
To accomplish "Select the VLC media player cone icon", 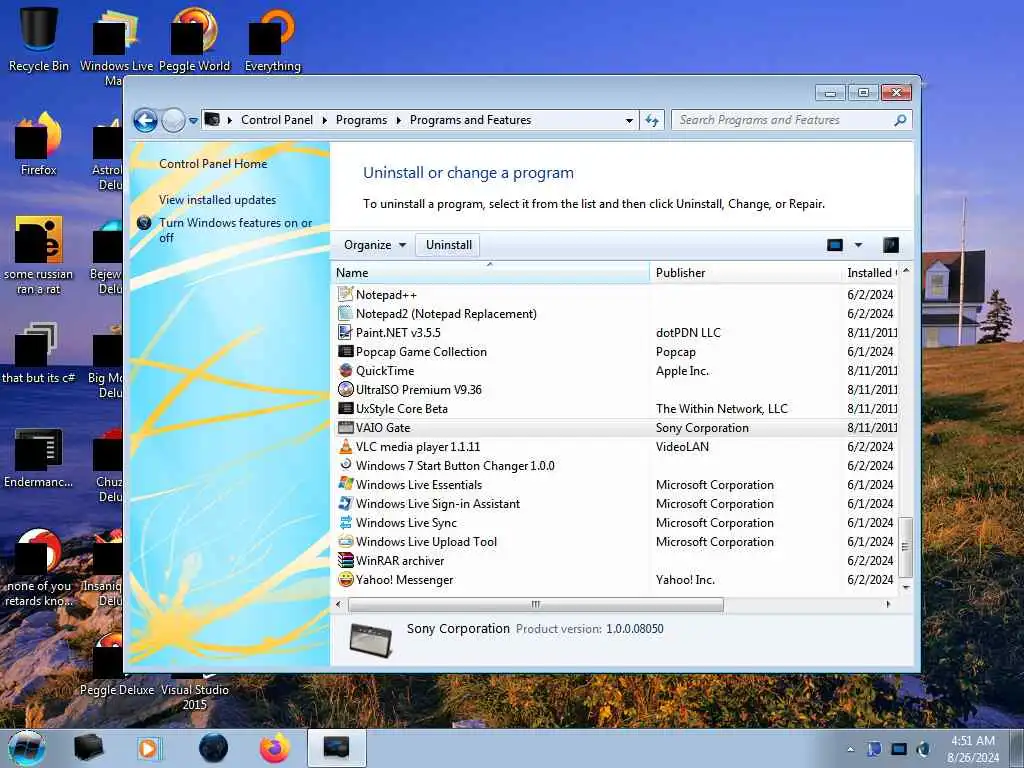I will tap(345, 447).
